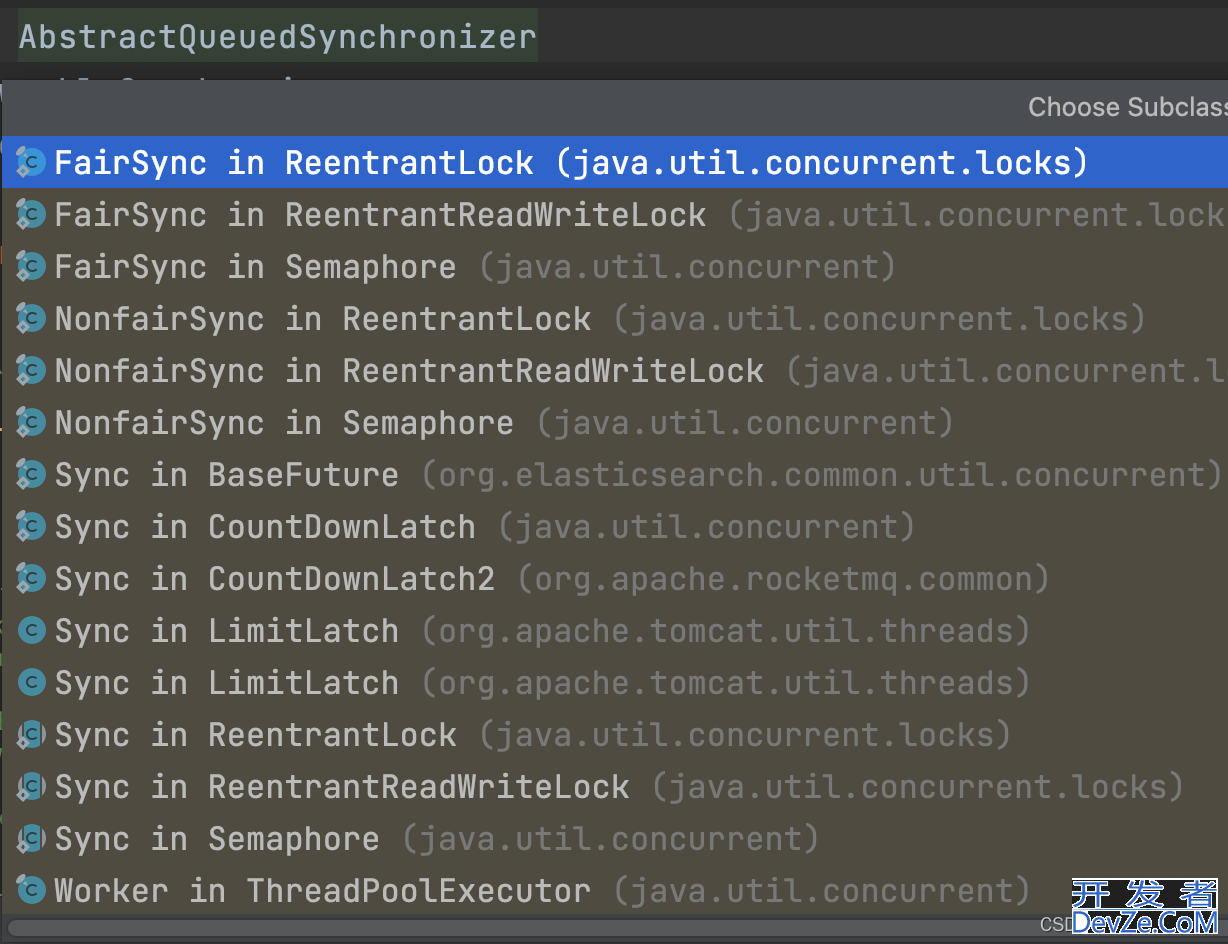Pick Sync in CountDownLatch (java.util.concurrent)
The image size is (1228, 944).
(x=265, y=527)
